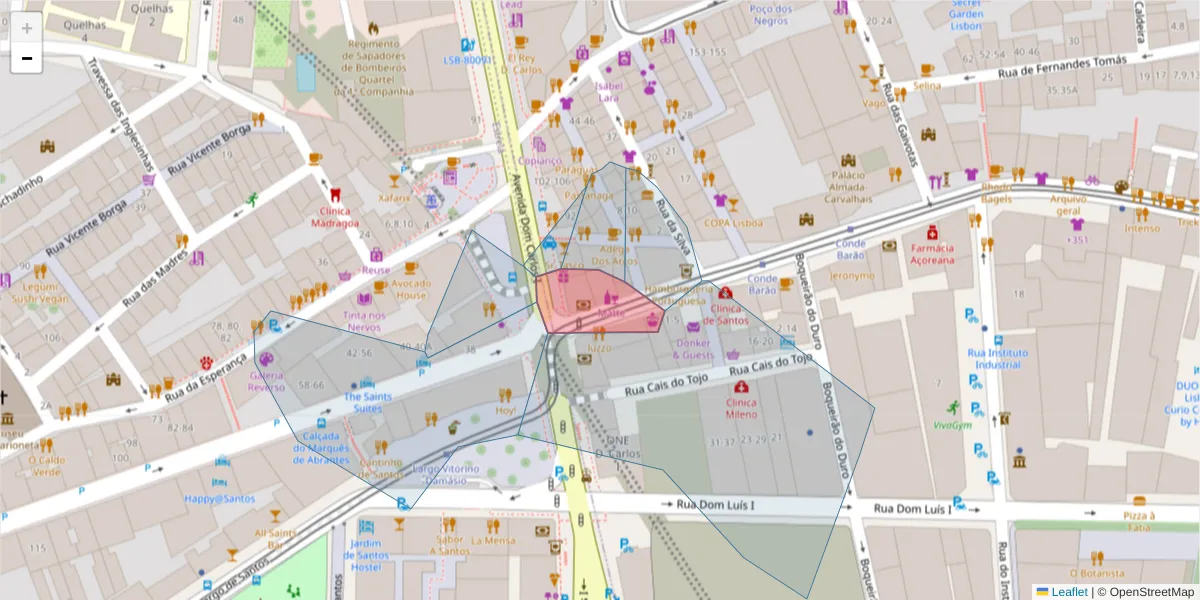Select the Galeria Reverso art palette icon
Image resolution: width=1200 pixels, height=600 pixels.
266,359
